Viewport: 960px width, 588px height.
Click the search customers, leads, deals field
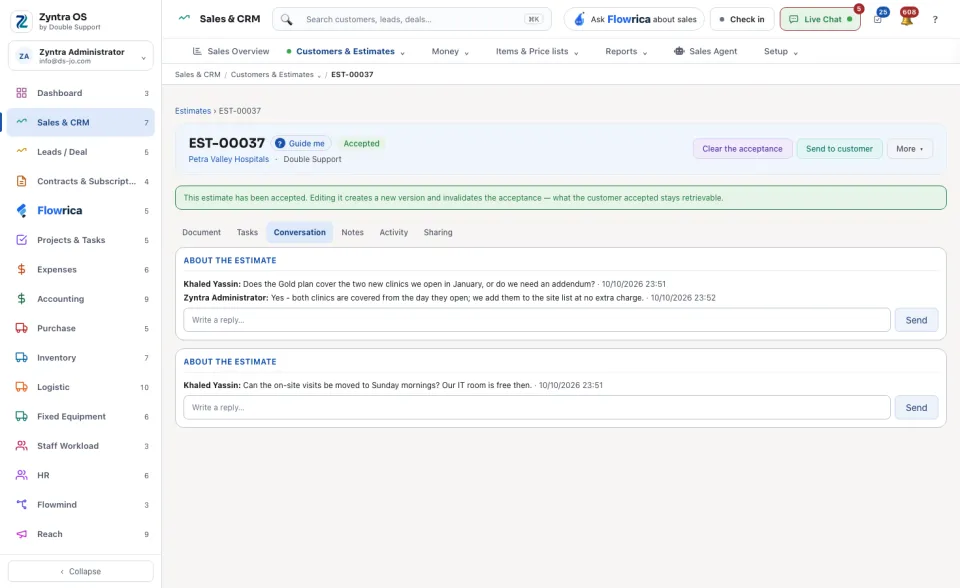pos(412,19)
